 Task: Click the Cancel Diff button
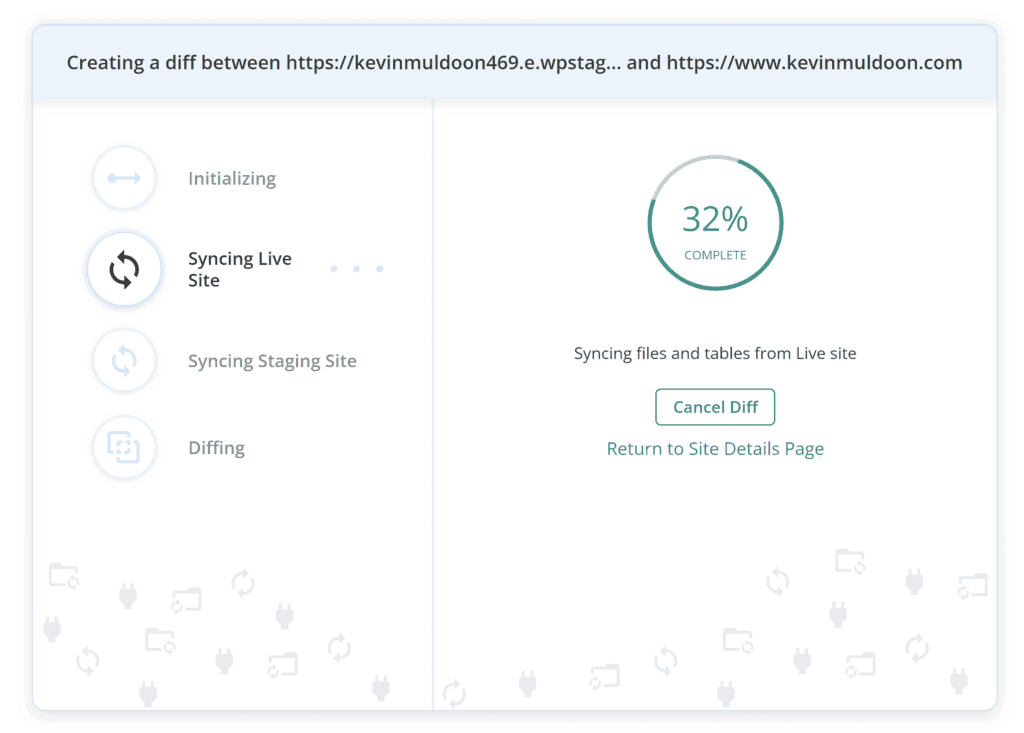715,407
